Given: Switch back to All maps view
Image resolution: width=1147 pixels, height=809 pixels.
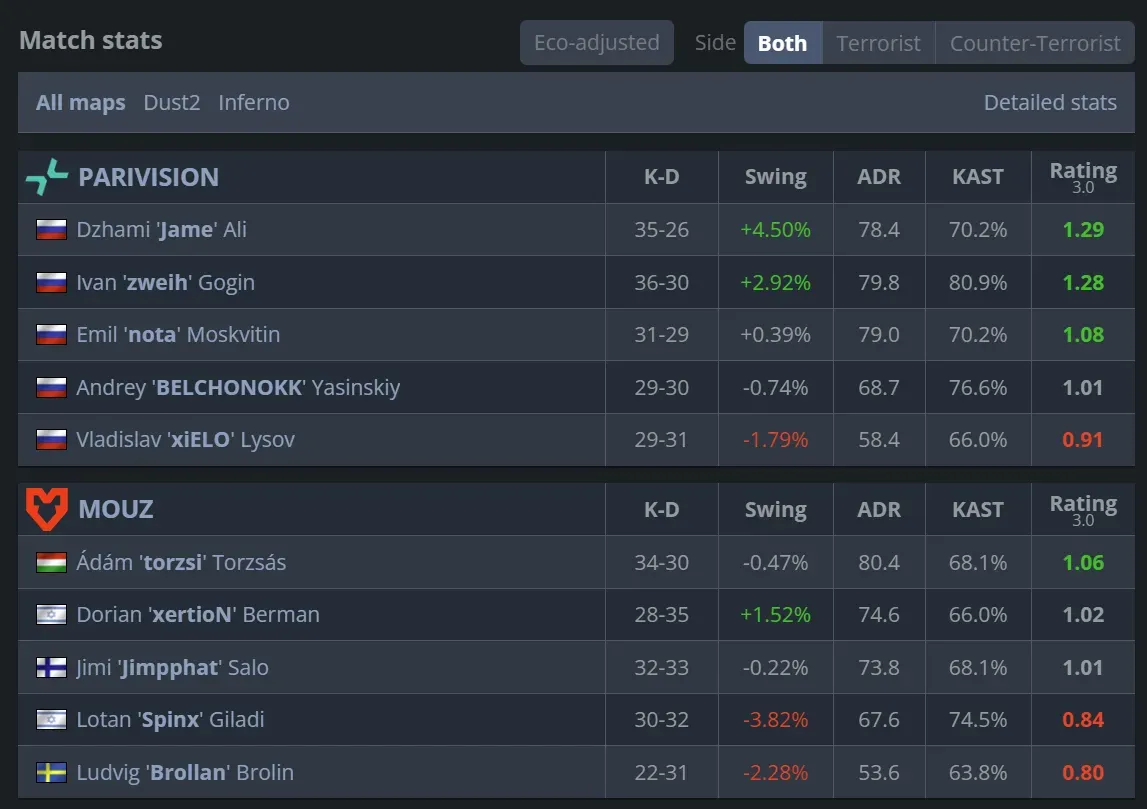Looking at the screenshot, I should (80, 102).
